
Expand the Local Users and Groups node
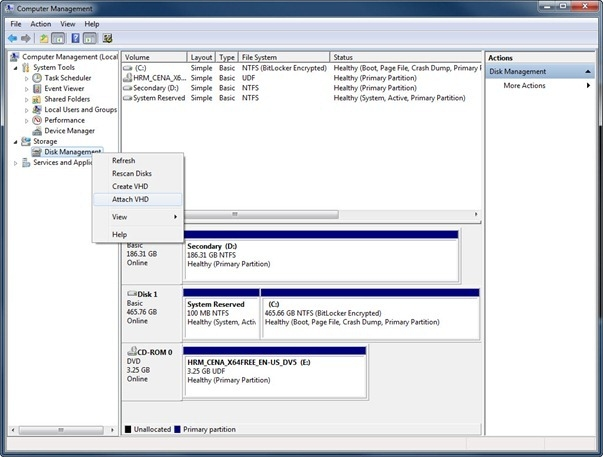(27, 110)
